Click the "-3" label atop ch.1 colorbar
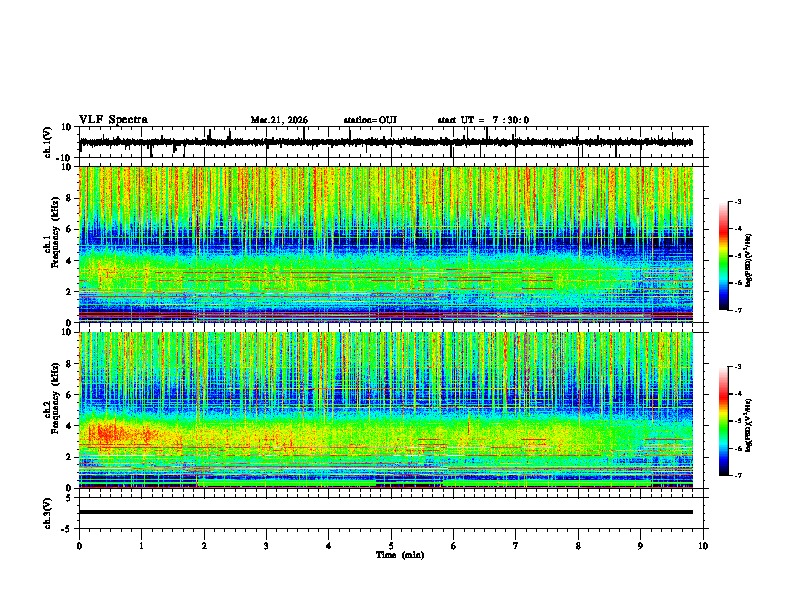Viewport: 792px width, 612px height. pyautogui.click(x=737, y=201)
